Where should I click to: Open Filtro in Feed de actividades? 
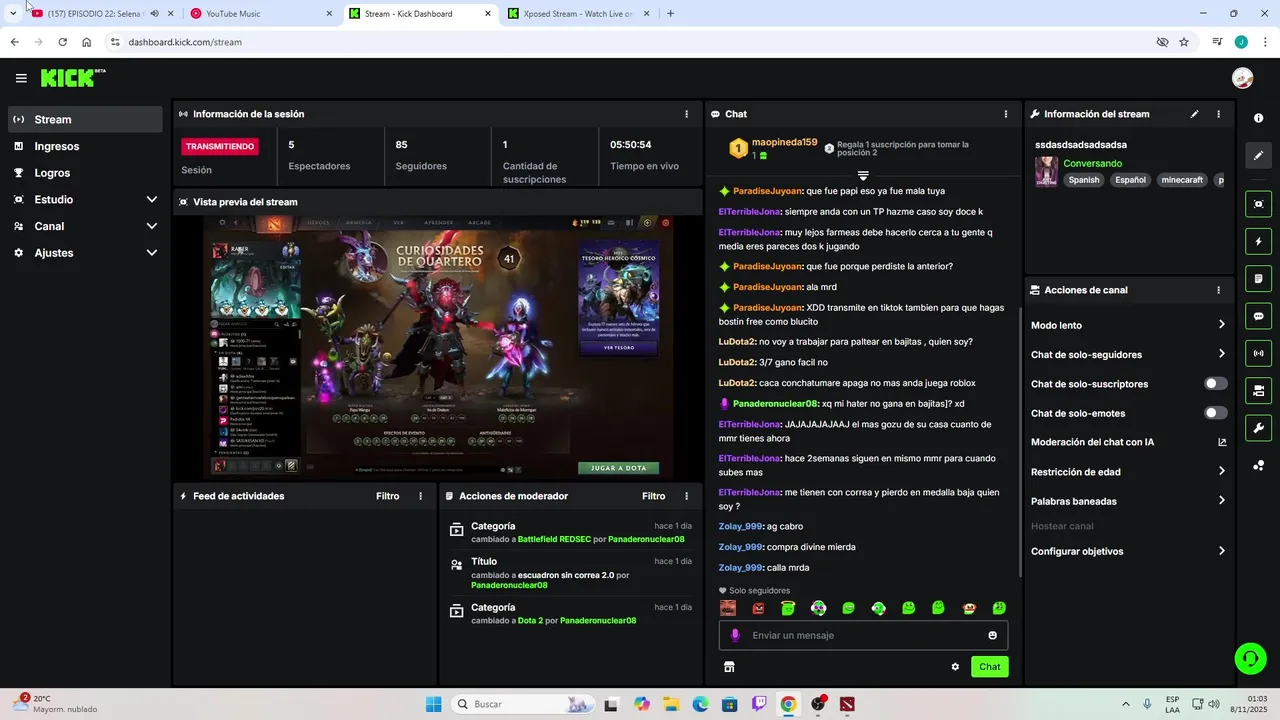coord(387,496)
